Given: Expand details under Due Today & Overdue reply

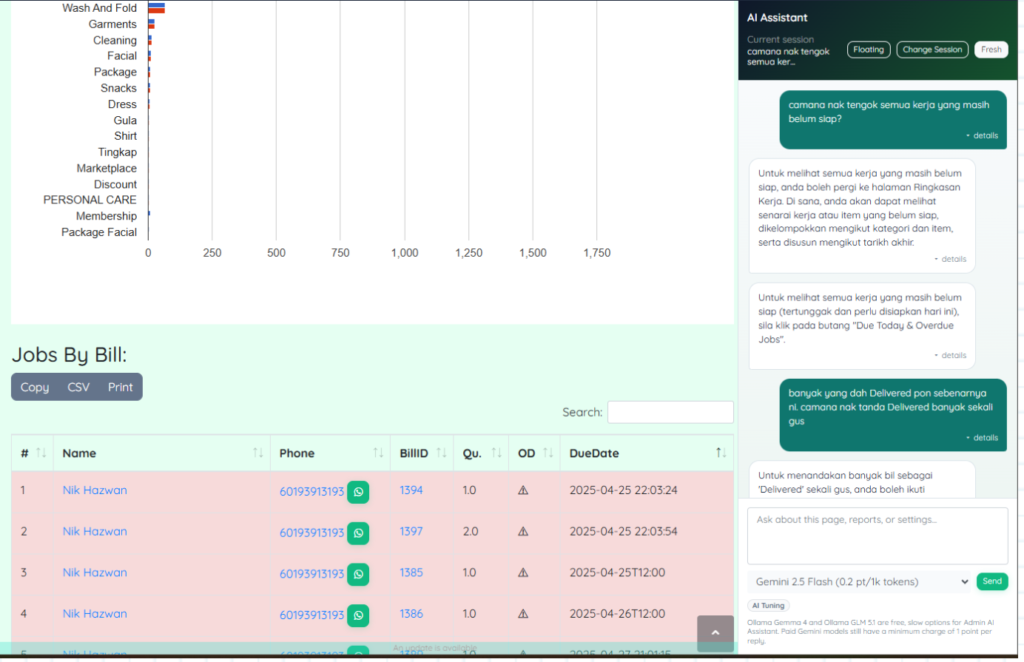Looking at the screenshot, I should pyautogui.click(x=951, y=355).
